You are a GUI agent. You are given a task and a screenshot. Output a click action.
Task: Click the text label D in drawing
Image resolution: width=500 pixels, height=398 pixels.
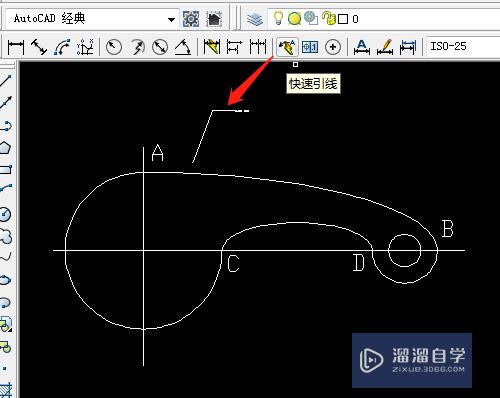click(359, 263)
